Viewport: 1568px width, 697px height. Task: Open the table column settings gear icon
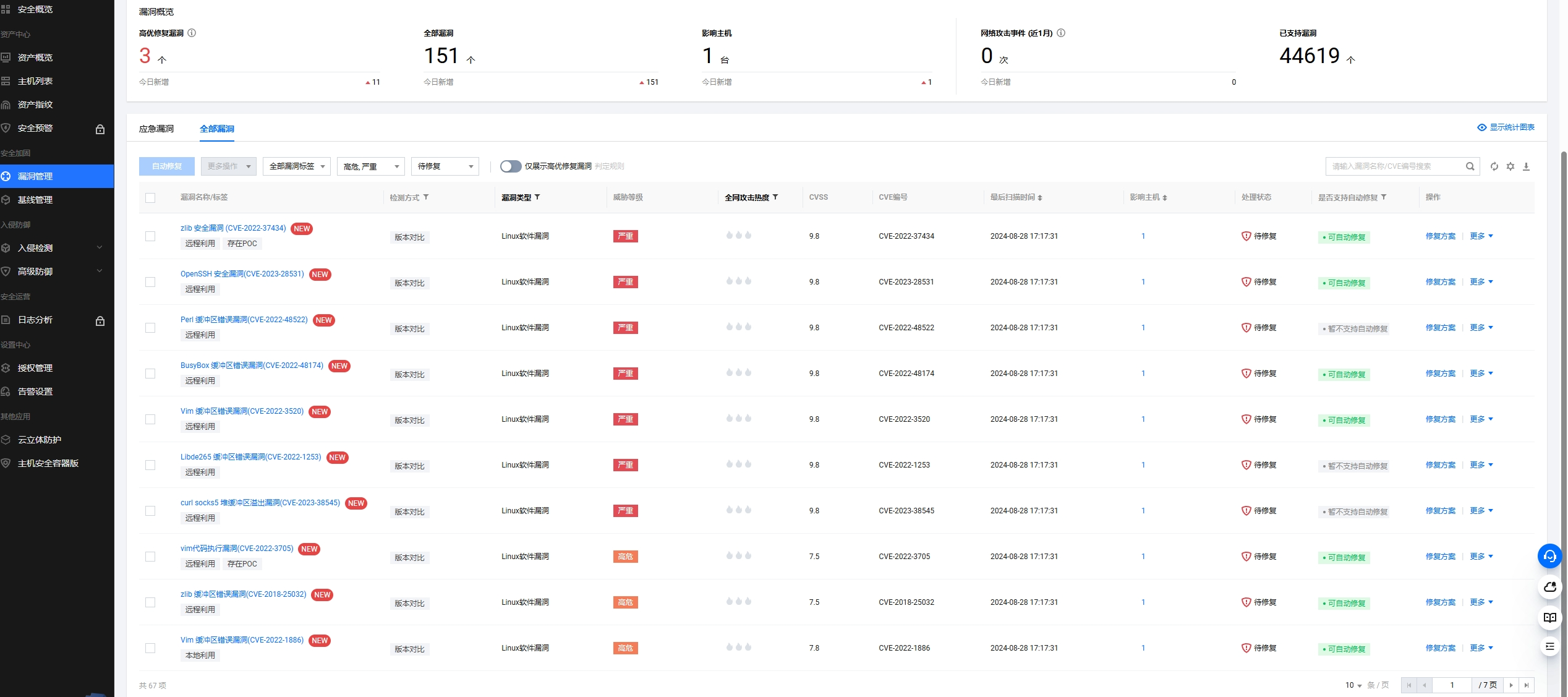(1510, 166)
